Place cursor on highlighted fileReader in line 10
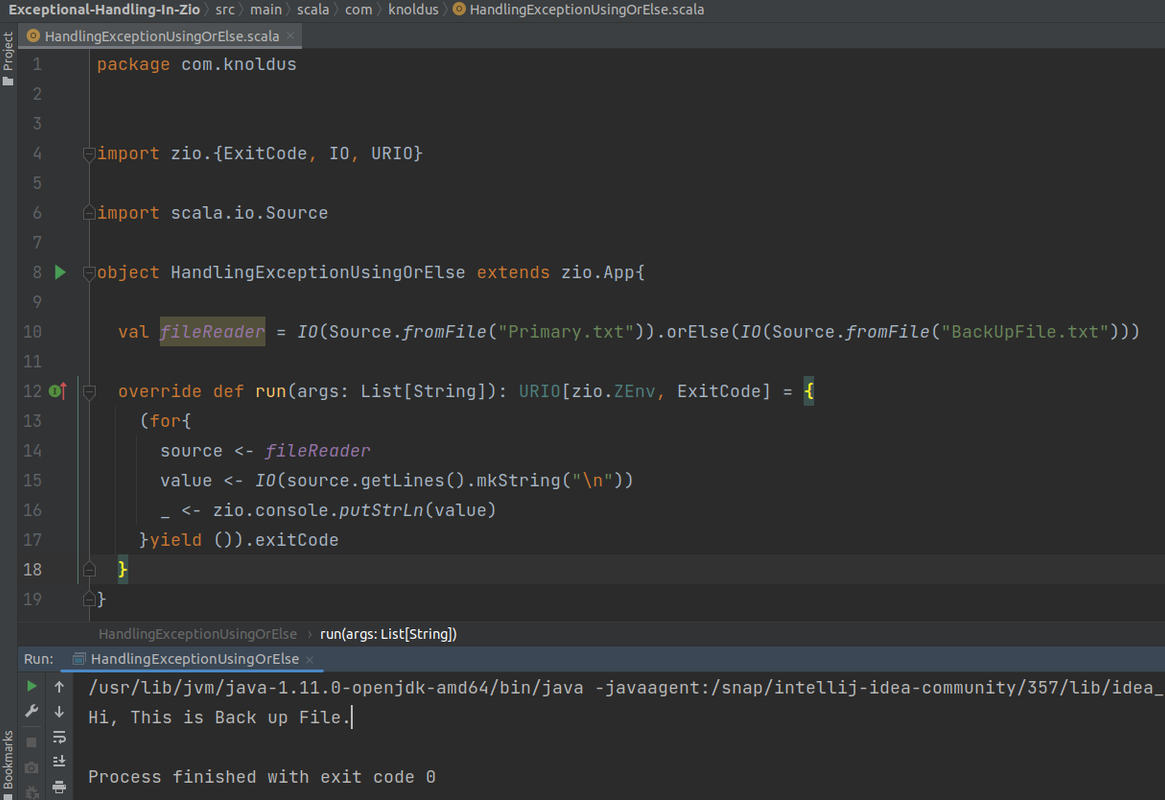Image resolution: width=1165 pixels, height=800 pixels. tap(212, 332)
